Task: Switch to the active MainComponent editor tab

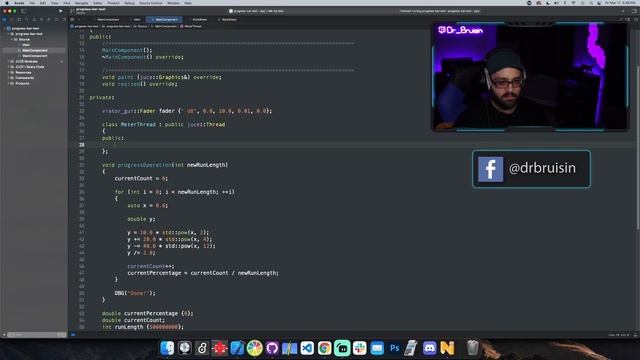Action: coord(164,19)
